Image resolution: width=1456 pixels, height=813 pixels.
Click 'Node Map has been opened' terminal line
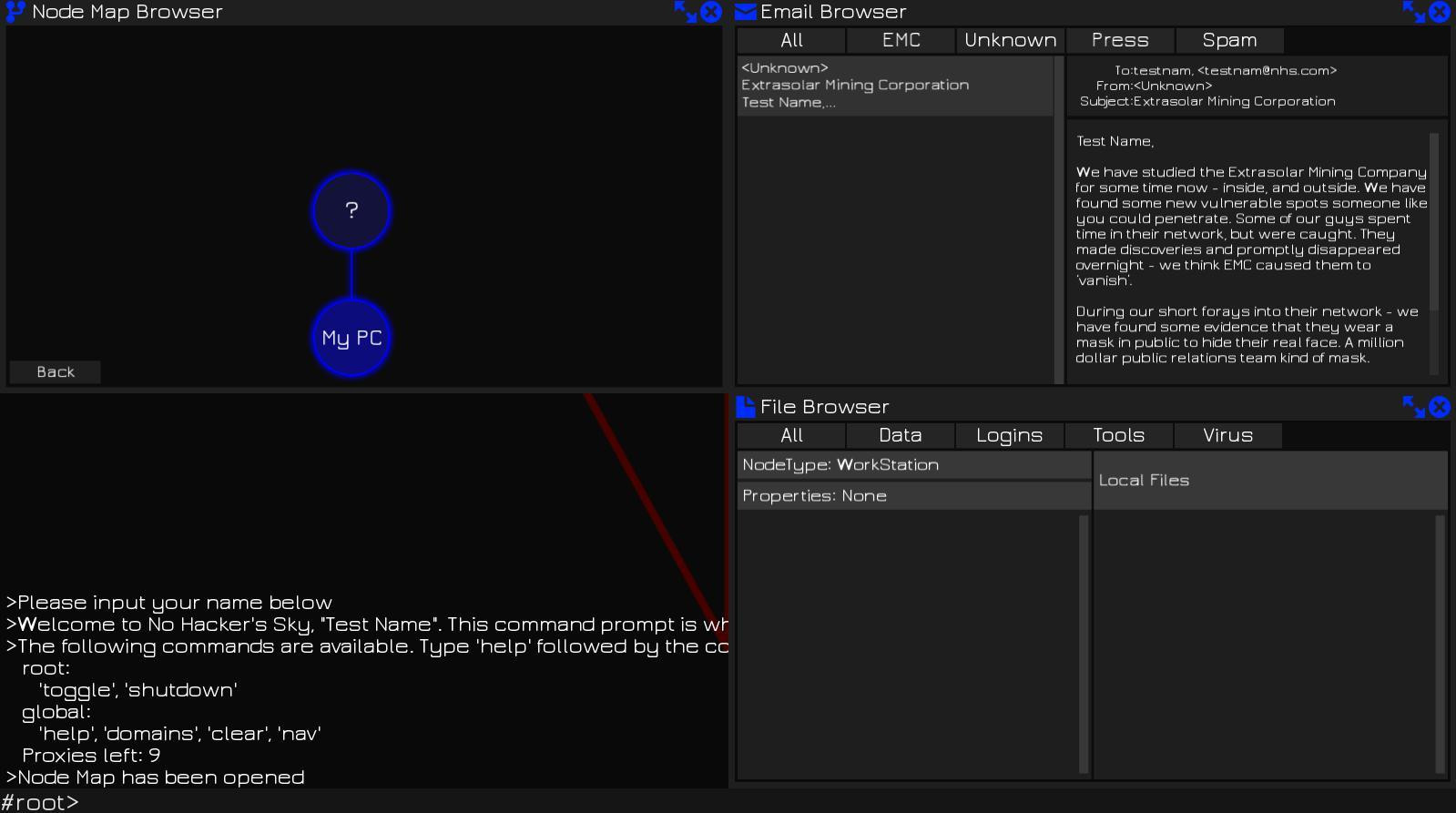coord(155,777)
